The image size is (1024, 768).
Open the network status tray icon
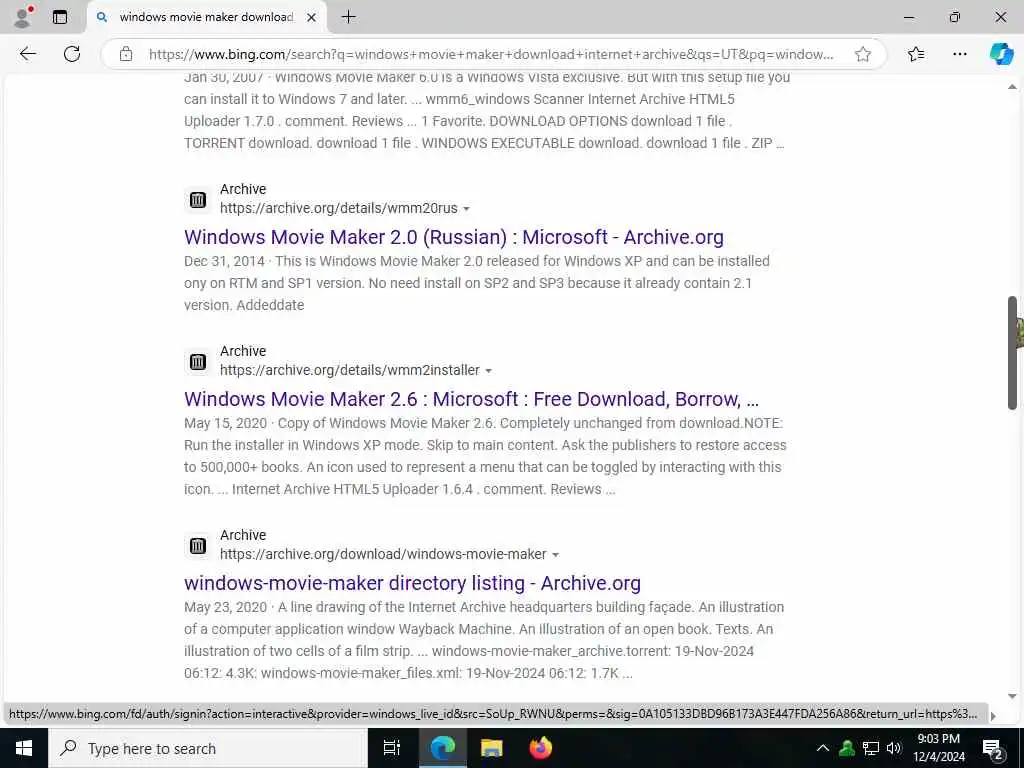point(871,748)
